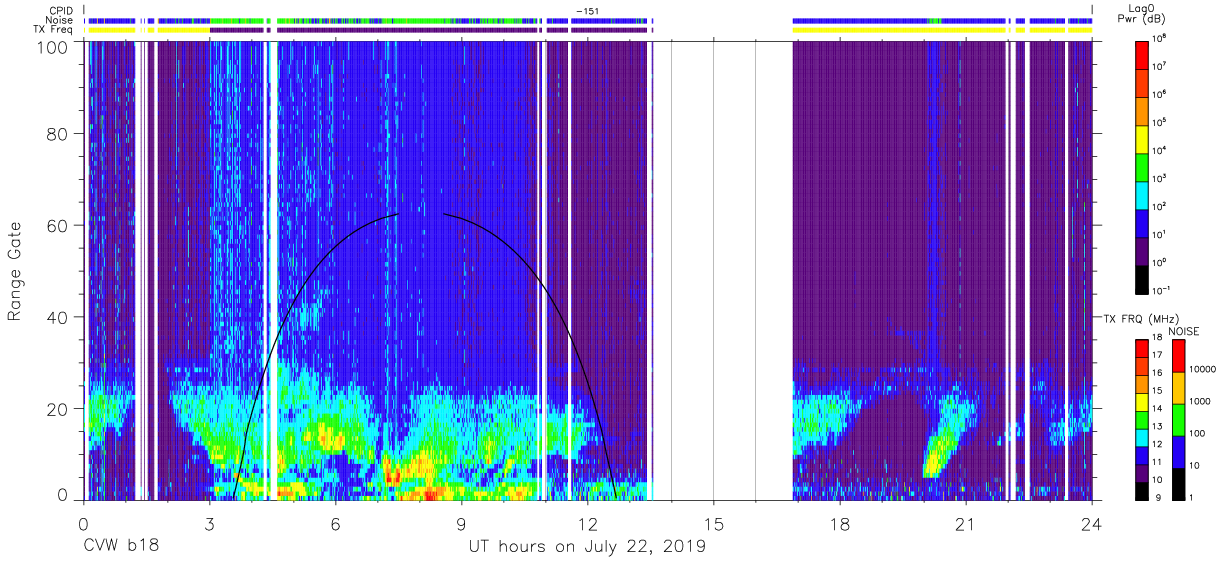Click the cyan segment of TX FRQ colorbar

tap(1142, 437)
